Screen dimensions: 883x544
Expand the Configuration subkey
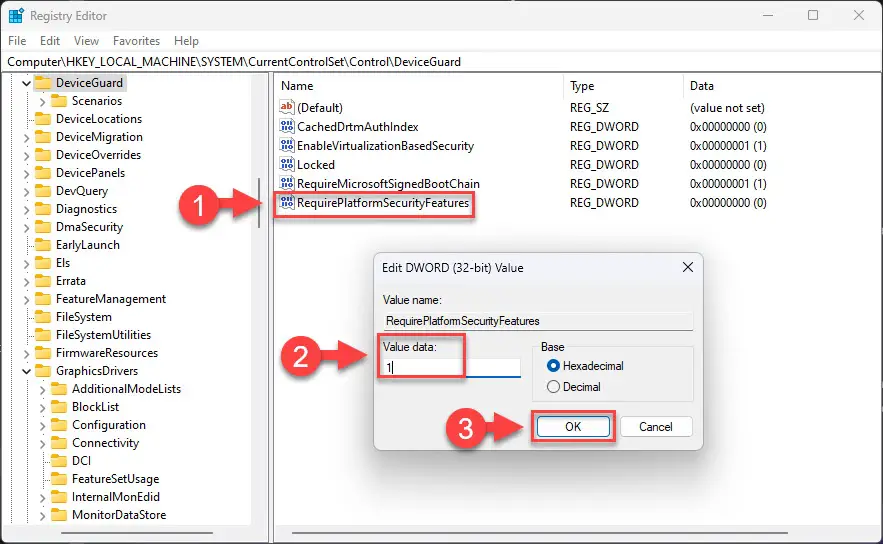click(x=42, y=426)
